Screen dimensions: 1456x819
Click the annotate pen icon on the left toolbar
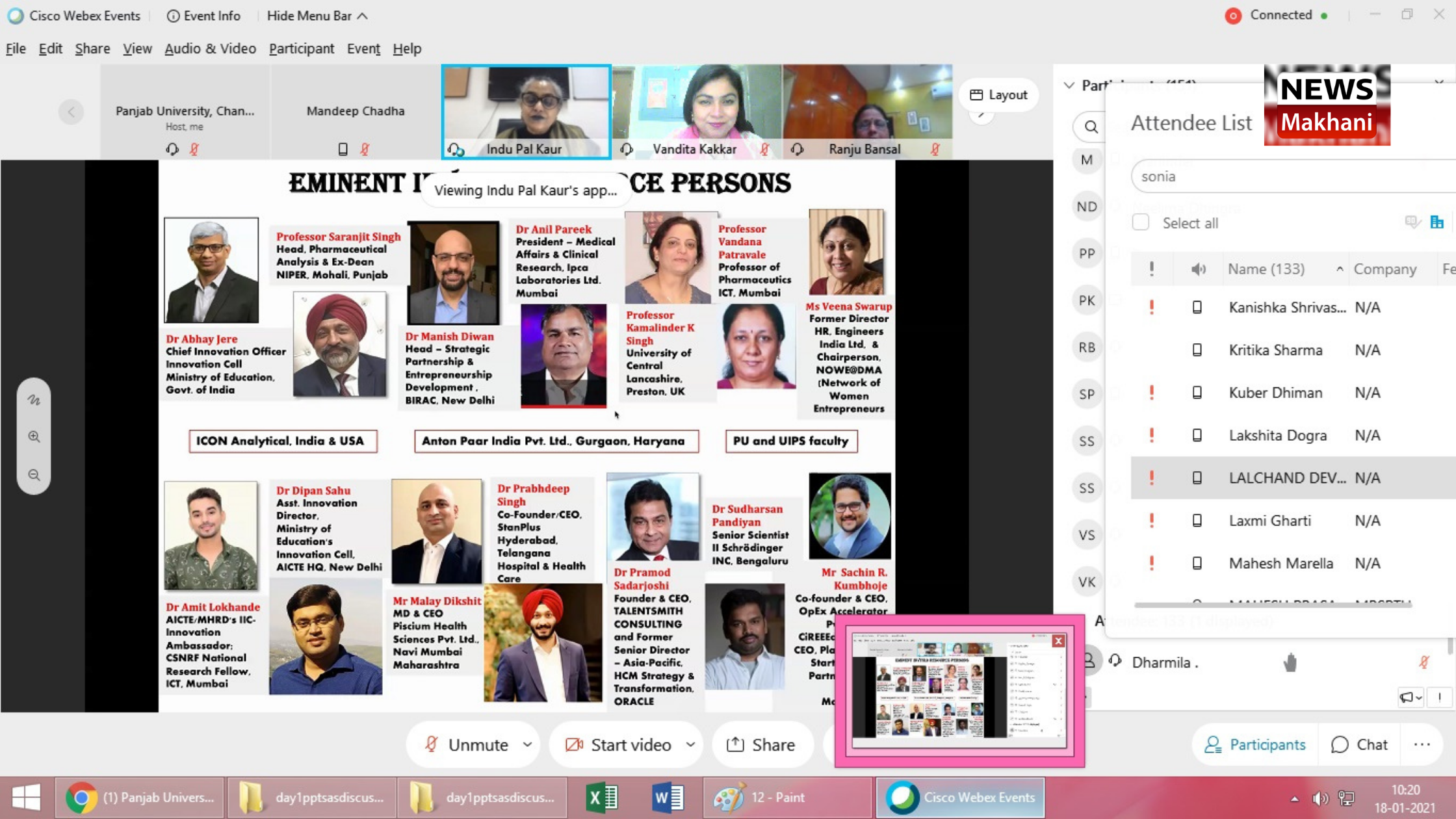click(x=34, y=400)
